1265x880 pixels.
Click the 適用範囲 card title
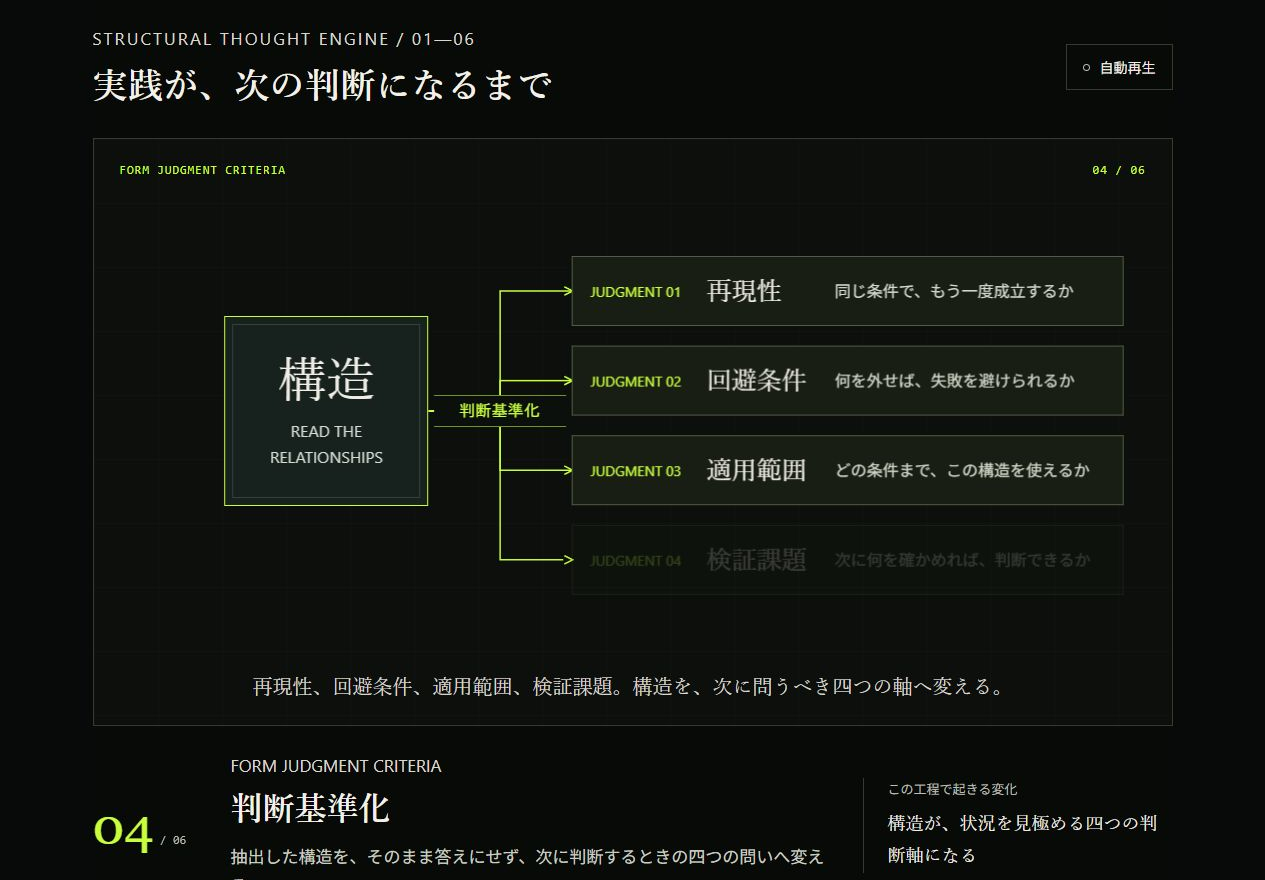pyautogui.click(x=756, y=470)
